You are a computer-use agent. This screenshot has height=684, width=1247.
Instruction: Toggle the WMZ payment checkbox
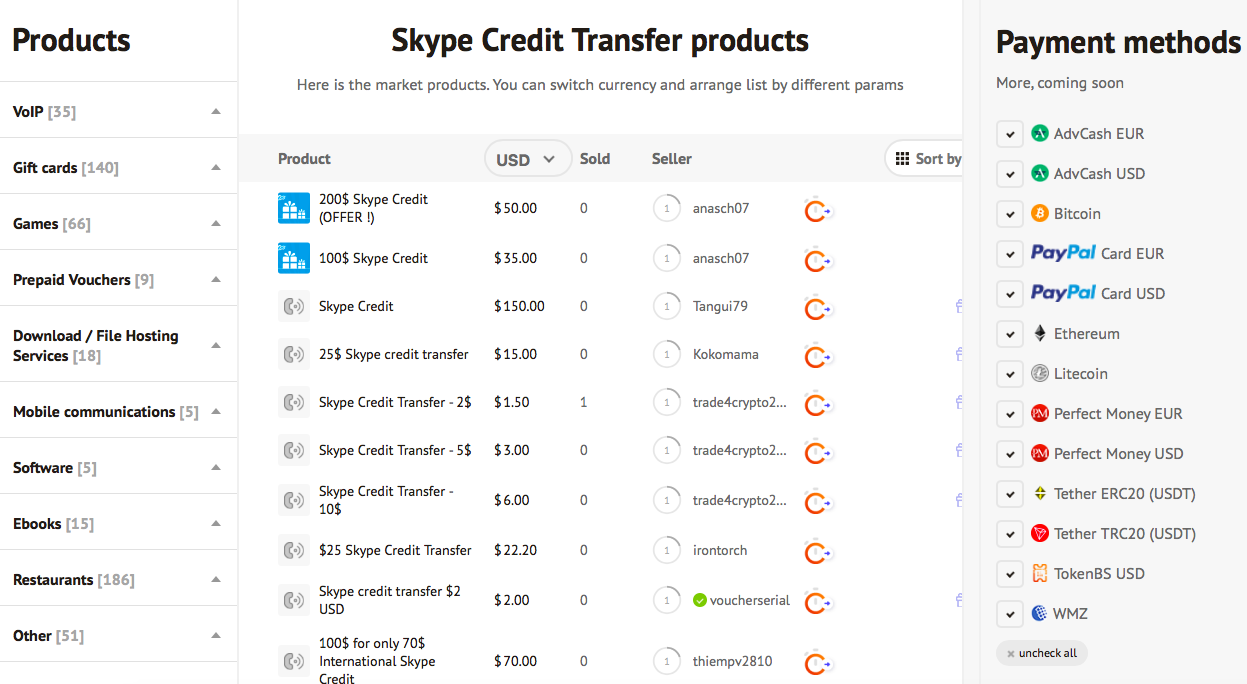(x=1010, y=614)
